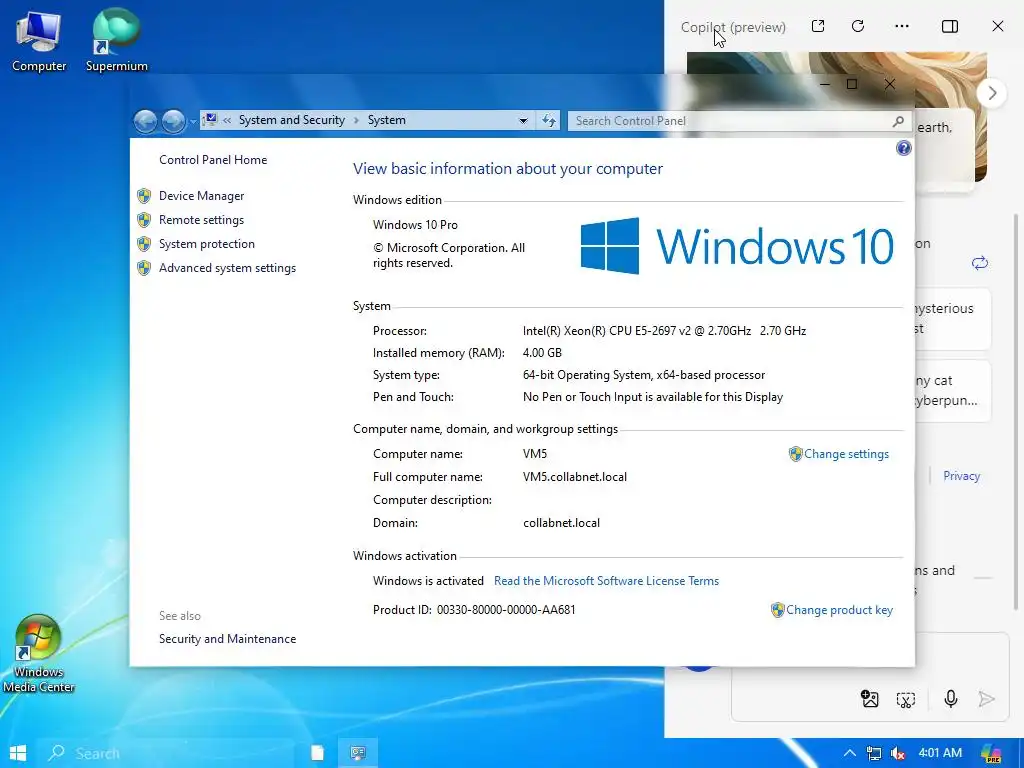Read the Microsoft Software License Terms

coord(606,581)
